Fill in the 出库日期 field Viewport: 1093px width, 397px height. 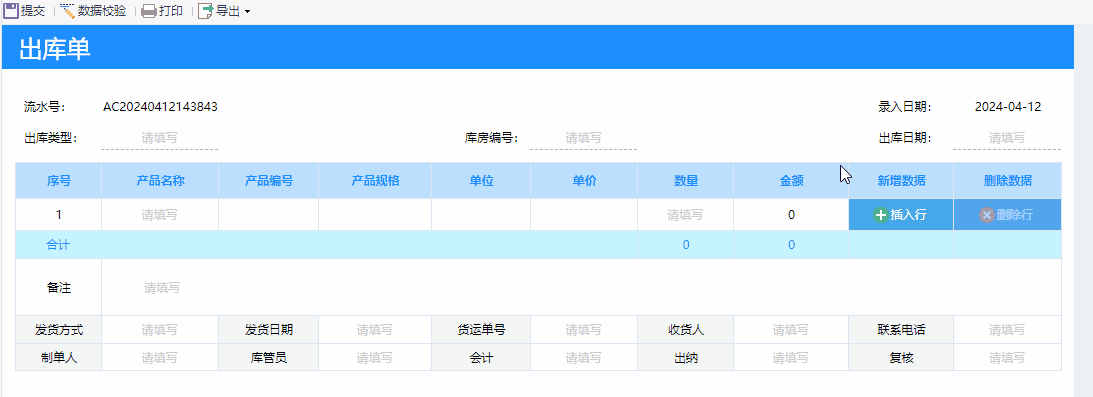1007,138
